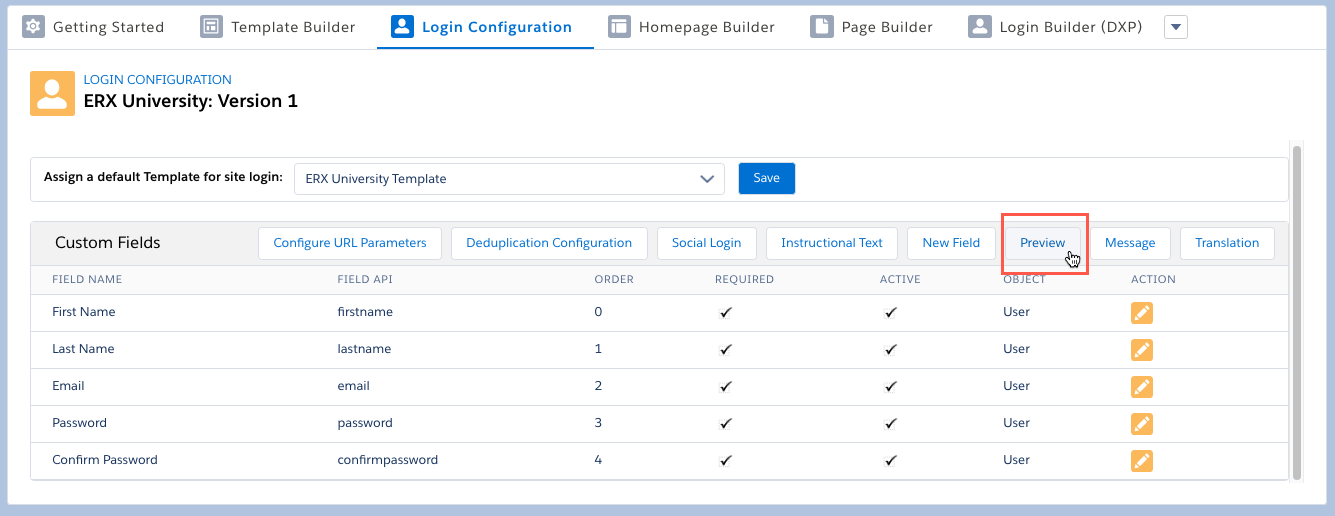Viewport: 1335px width, 516px height.
Task: Open Configure URL Parameters
Action: point(350,243)
